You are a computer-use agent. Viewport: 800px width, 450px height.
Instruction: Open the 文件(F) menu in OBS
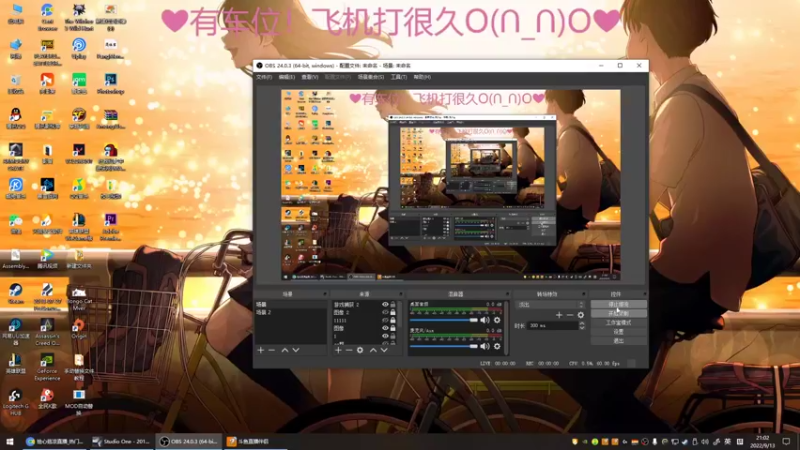264,77
